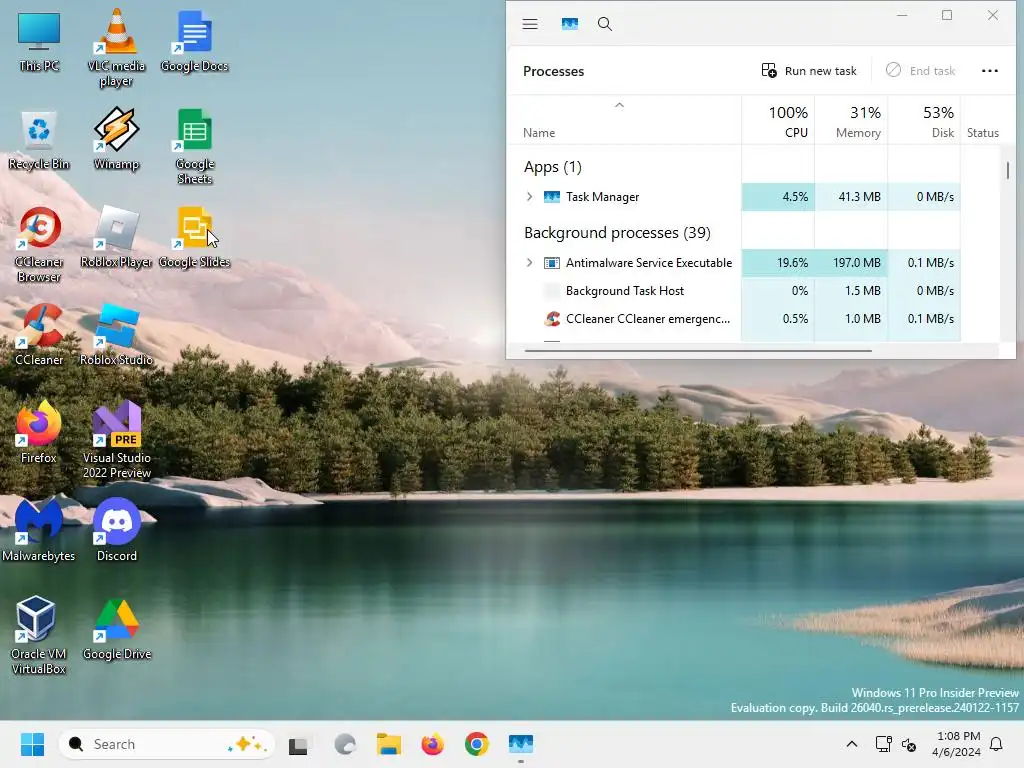Open the 1:08 PM clock and calendar

pyautogui.click(x=956, y=744)
